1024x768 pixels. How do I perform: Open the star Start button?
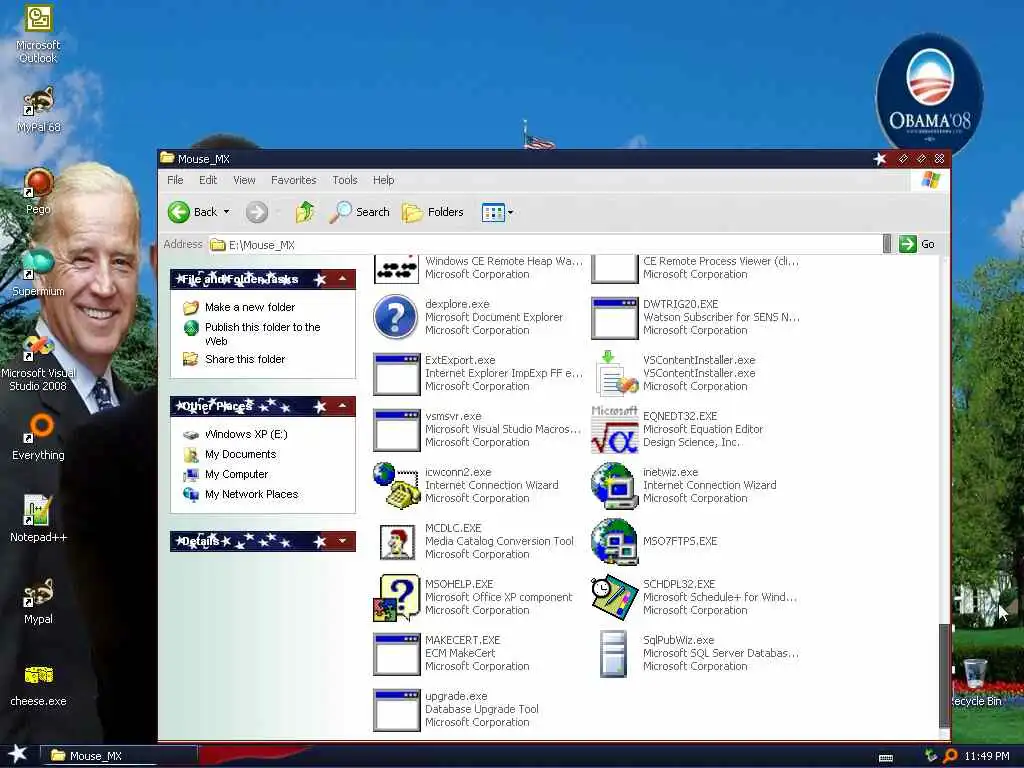pos(18,755)
